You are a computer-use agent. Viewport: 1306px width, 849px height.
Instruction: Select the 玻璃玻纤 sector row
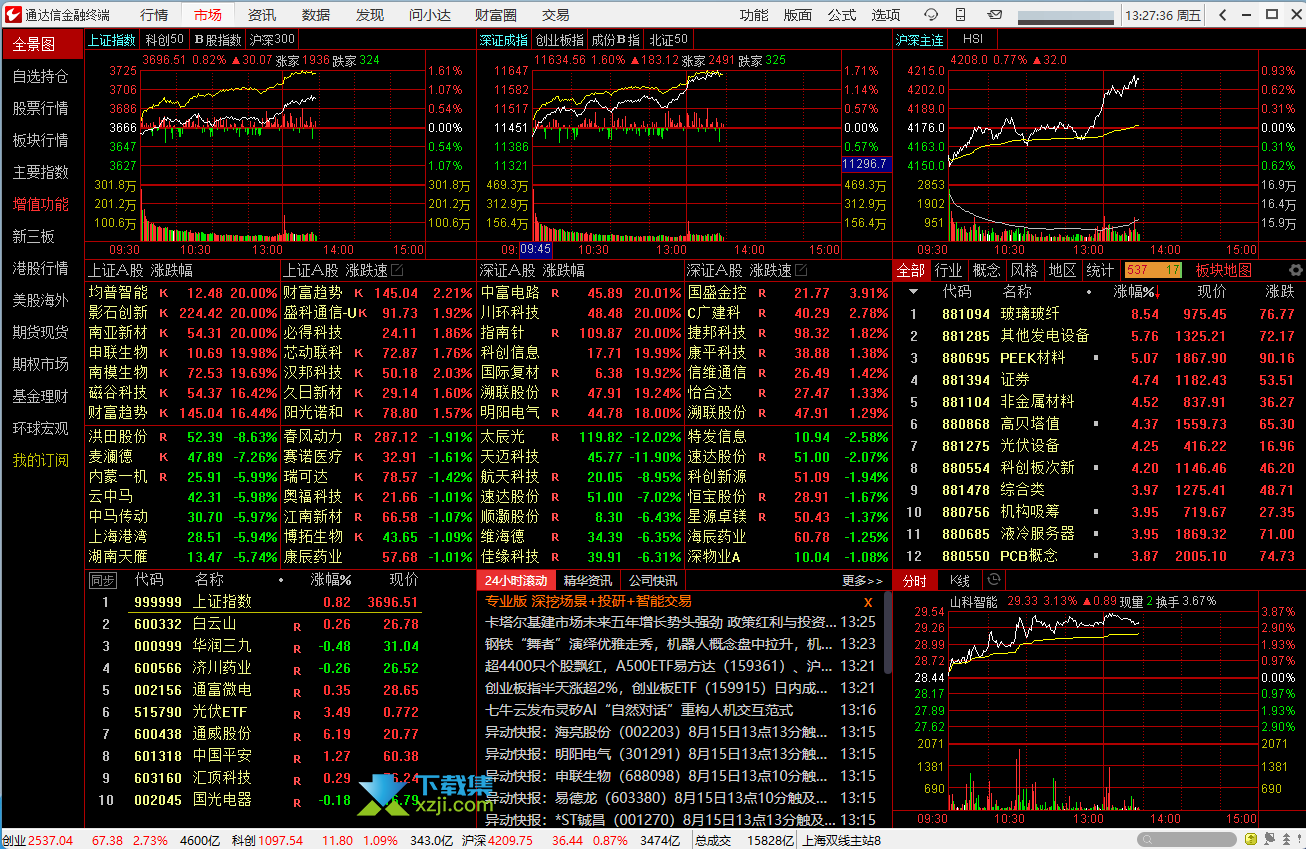[1098, 314]
